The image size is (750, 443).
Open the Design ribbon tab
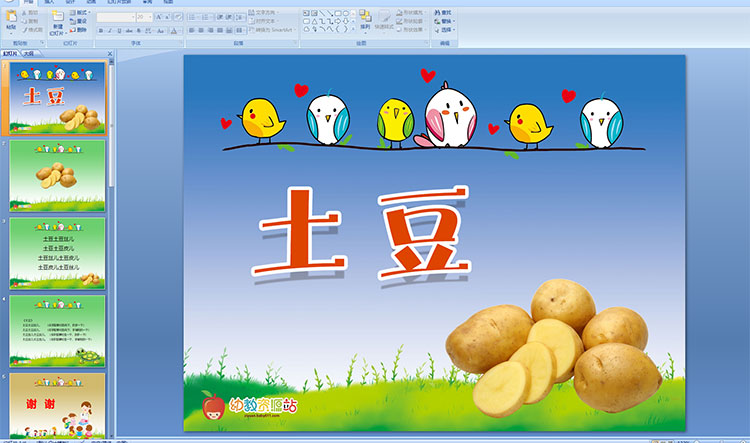[x=70, y=3]
